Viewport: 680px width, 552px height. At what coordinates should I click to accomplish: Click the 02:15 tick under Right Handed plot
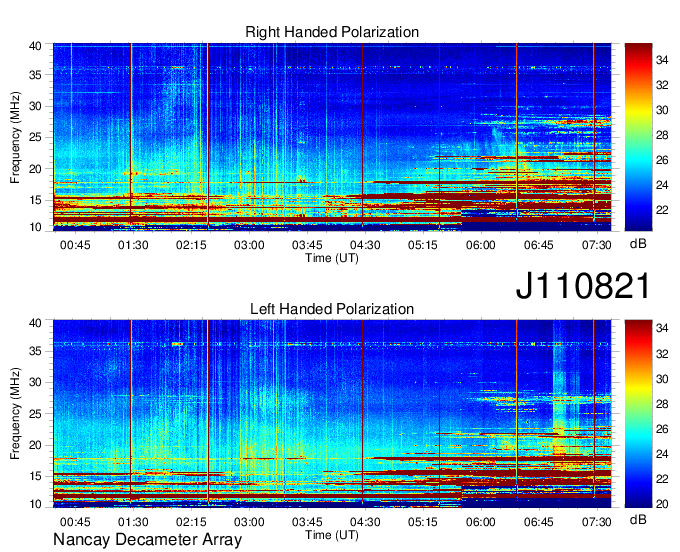coord(191,245)
